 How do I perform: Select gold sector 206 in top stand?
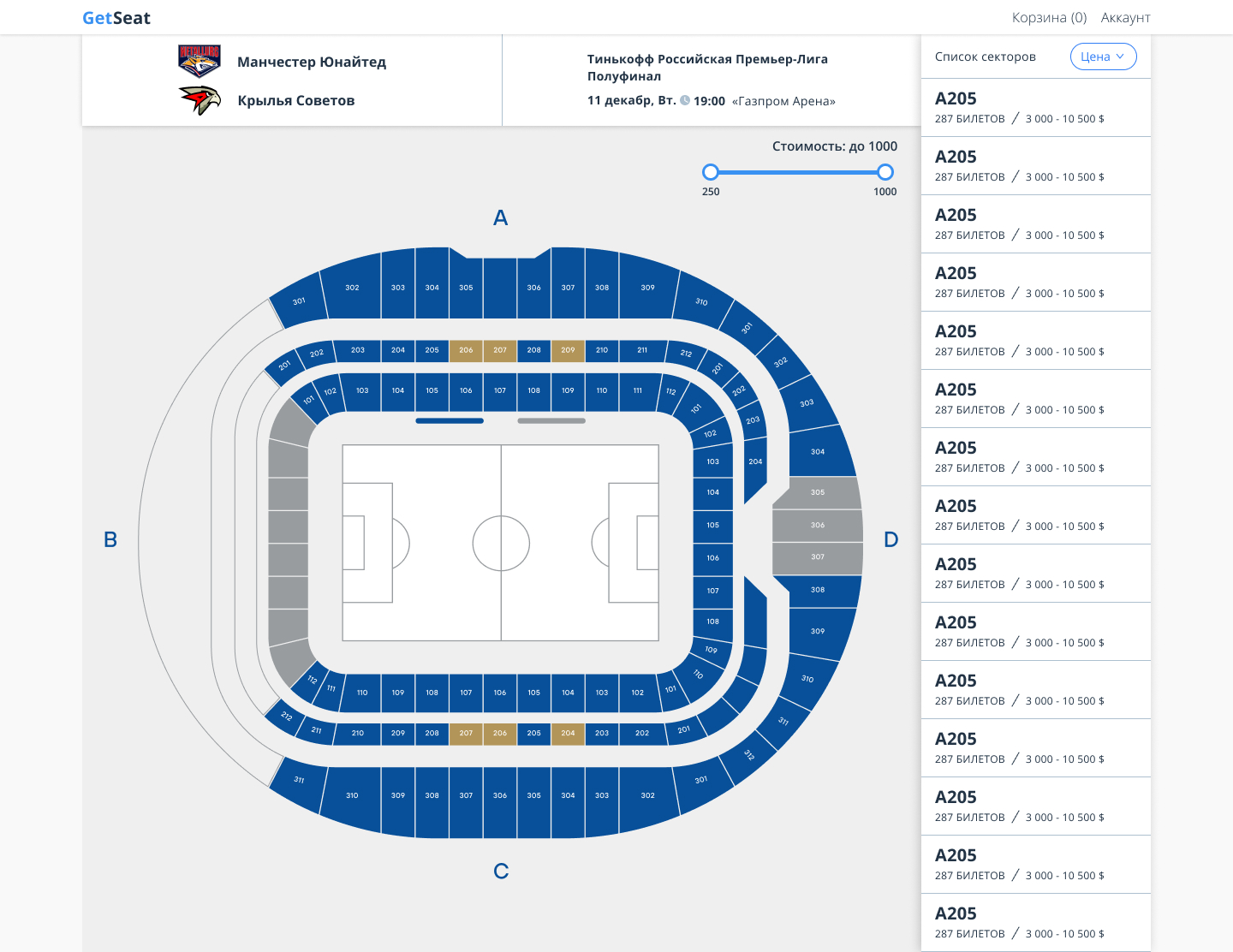(x=466, y=350)
